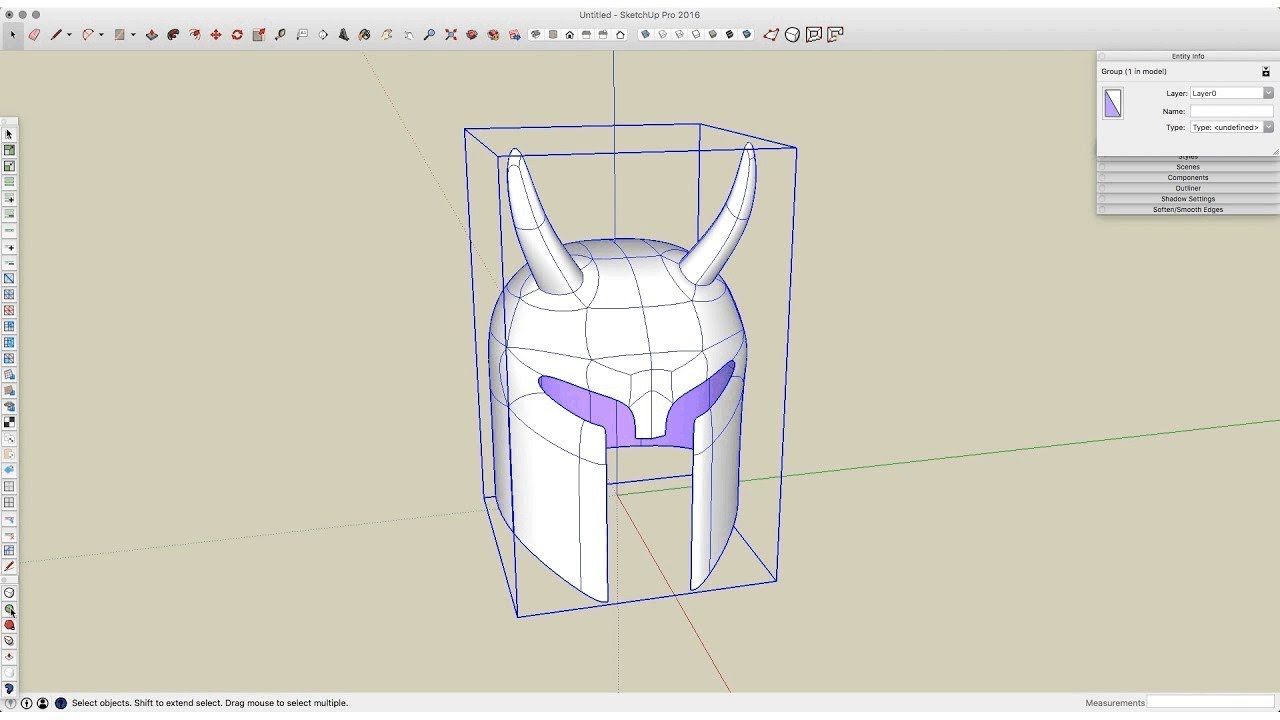Click the help question status icon
This screenshot has height=720, width=1280.
pyautogui.click(x=60, y=703)
